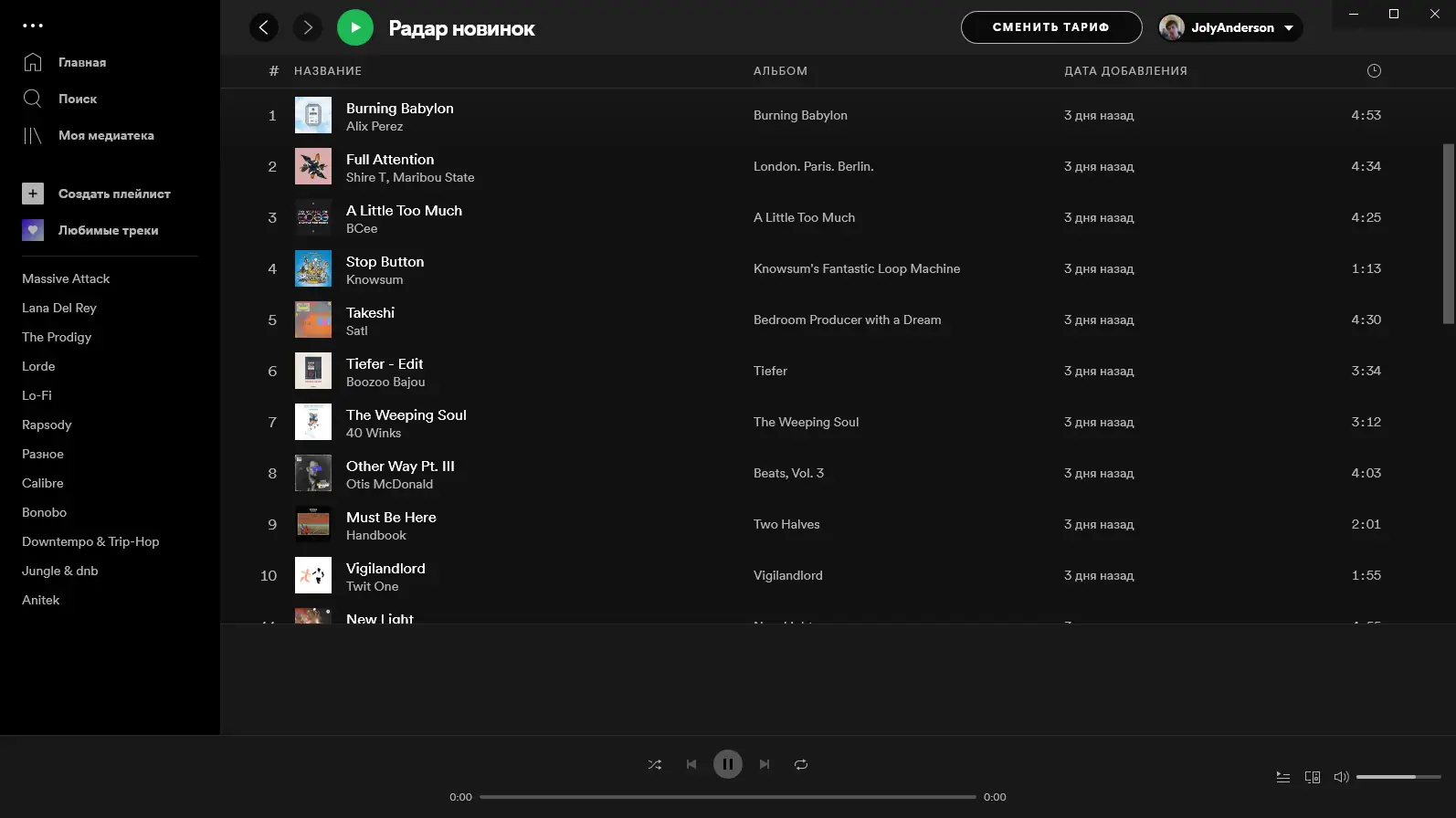This screenshot has width=1456, height=818.
Task: Skip to the next track
Action: 765,764
